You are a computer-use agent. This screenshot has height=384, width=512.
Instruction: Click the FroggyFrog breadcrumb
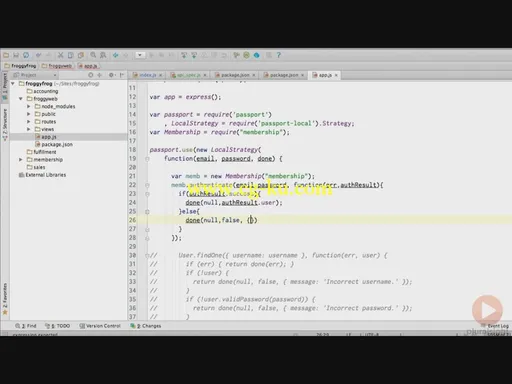click(20, 66)
